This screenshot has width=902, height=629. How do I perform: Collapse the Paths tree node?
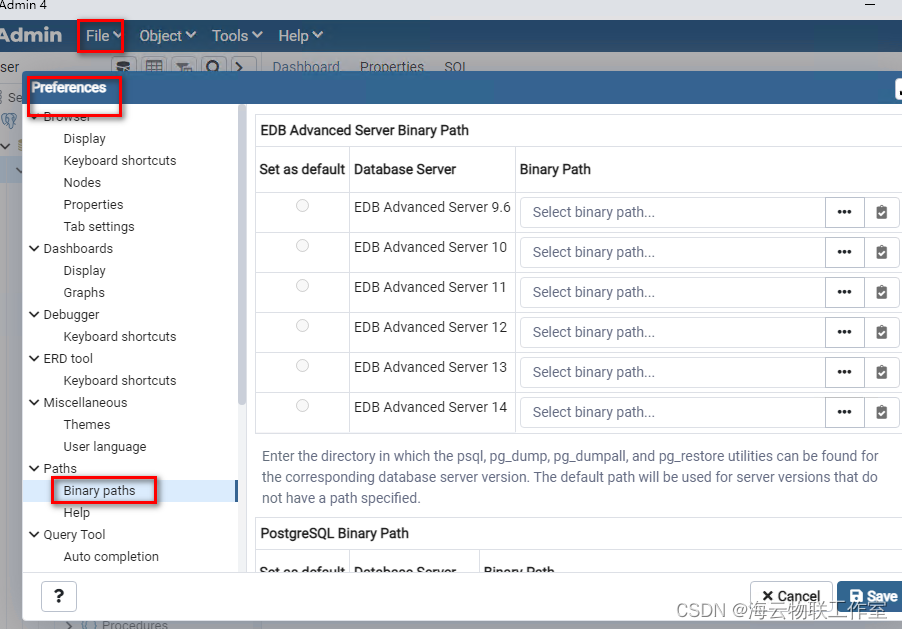pos(35,468)
